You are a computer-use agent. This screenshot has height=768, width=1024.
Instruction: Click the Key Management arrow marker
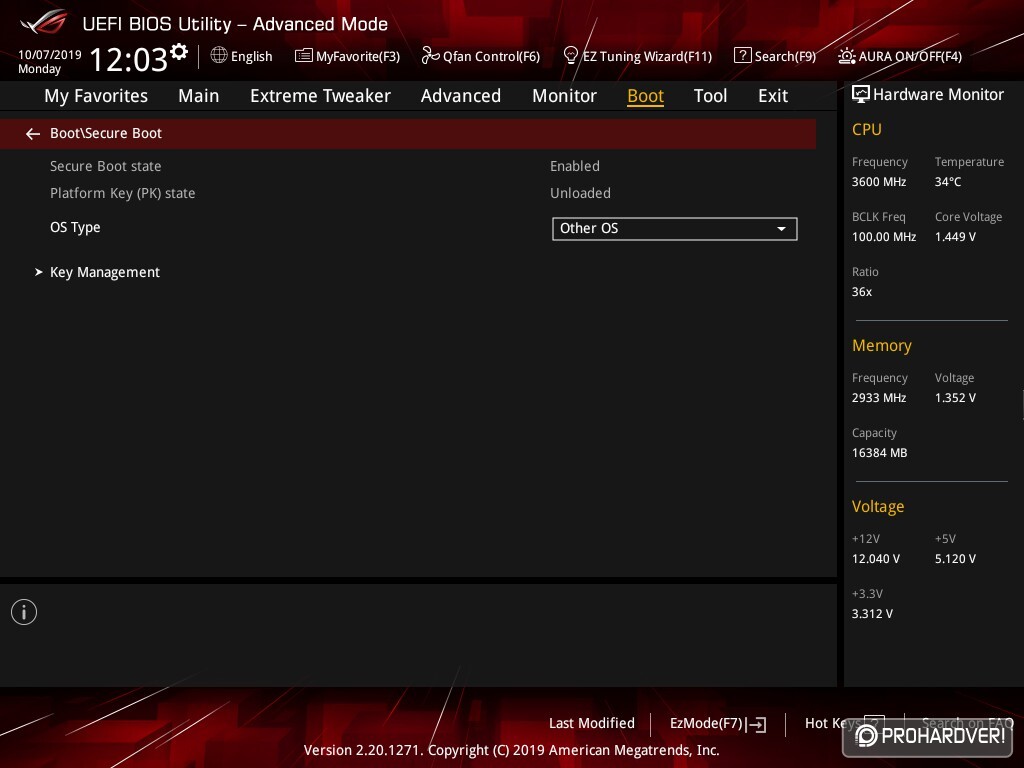39,272
